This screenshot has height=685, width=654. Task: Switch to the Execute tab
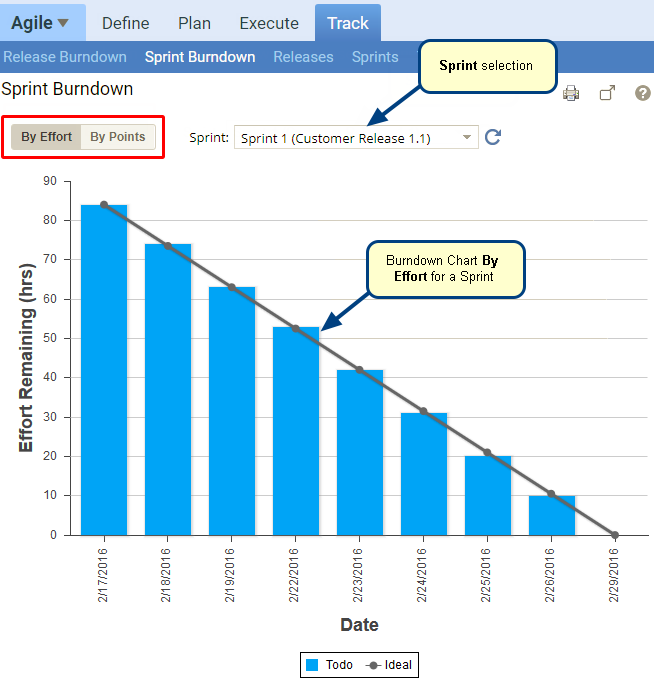(x=269, y=23)
